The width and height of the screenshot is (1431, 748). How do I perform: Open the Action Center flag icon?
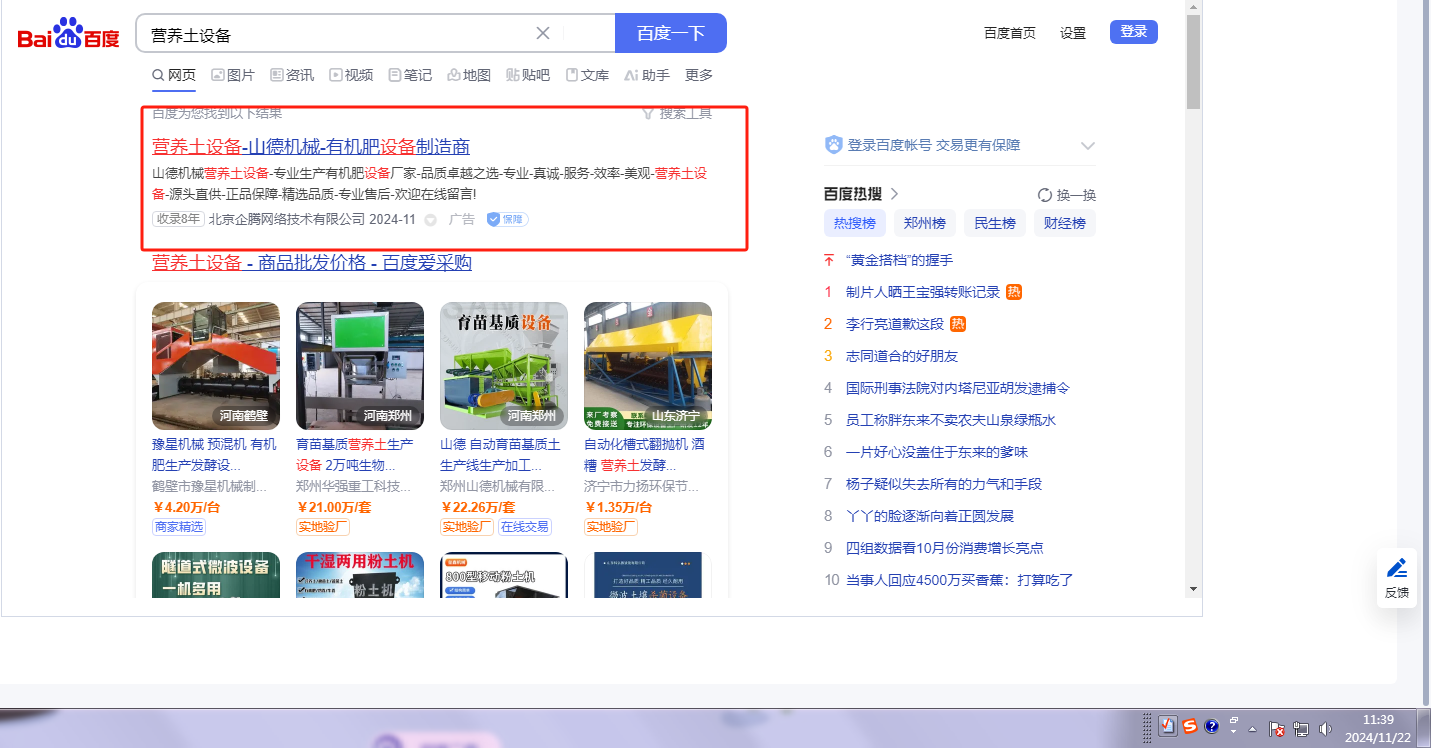tap(1277, 728)
